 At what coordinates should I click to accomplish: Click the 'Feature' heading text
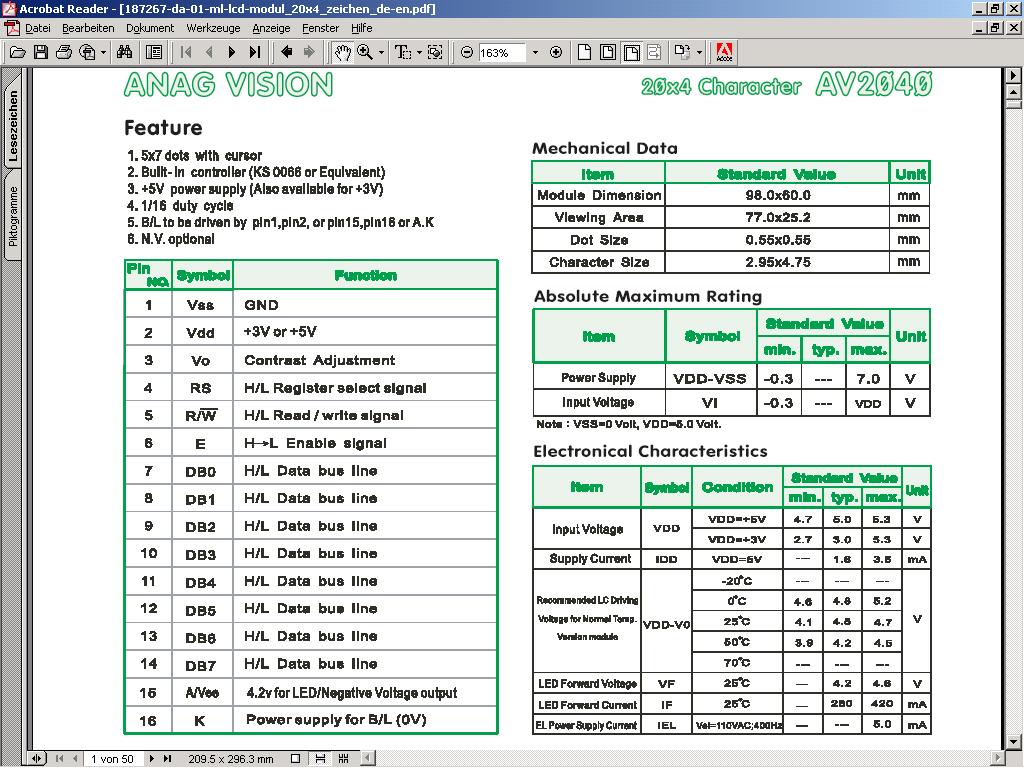163,127
